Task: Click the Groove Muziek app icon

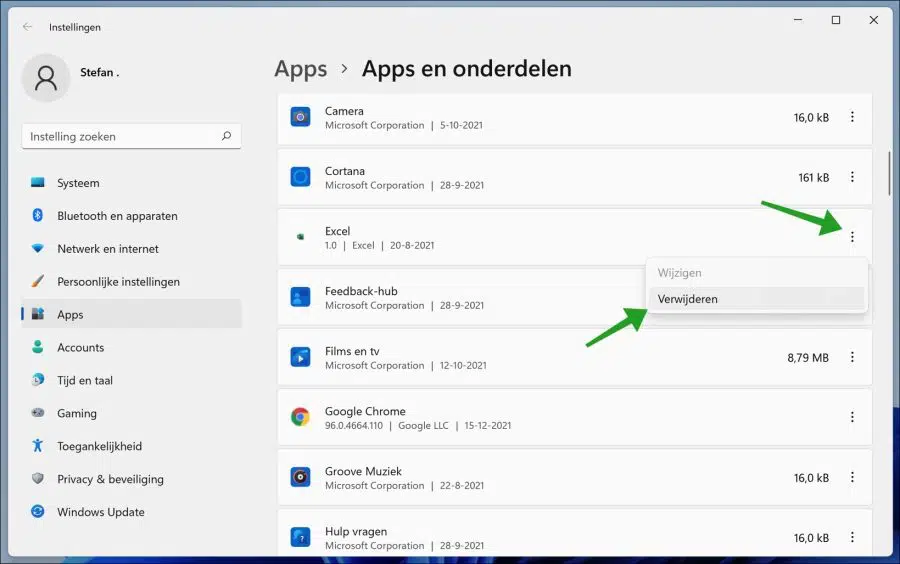Action: pos(300,477)
